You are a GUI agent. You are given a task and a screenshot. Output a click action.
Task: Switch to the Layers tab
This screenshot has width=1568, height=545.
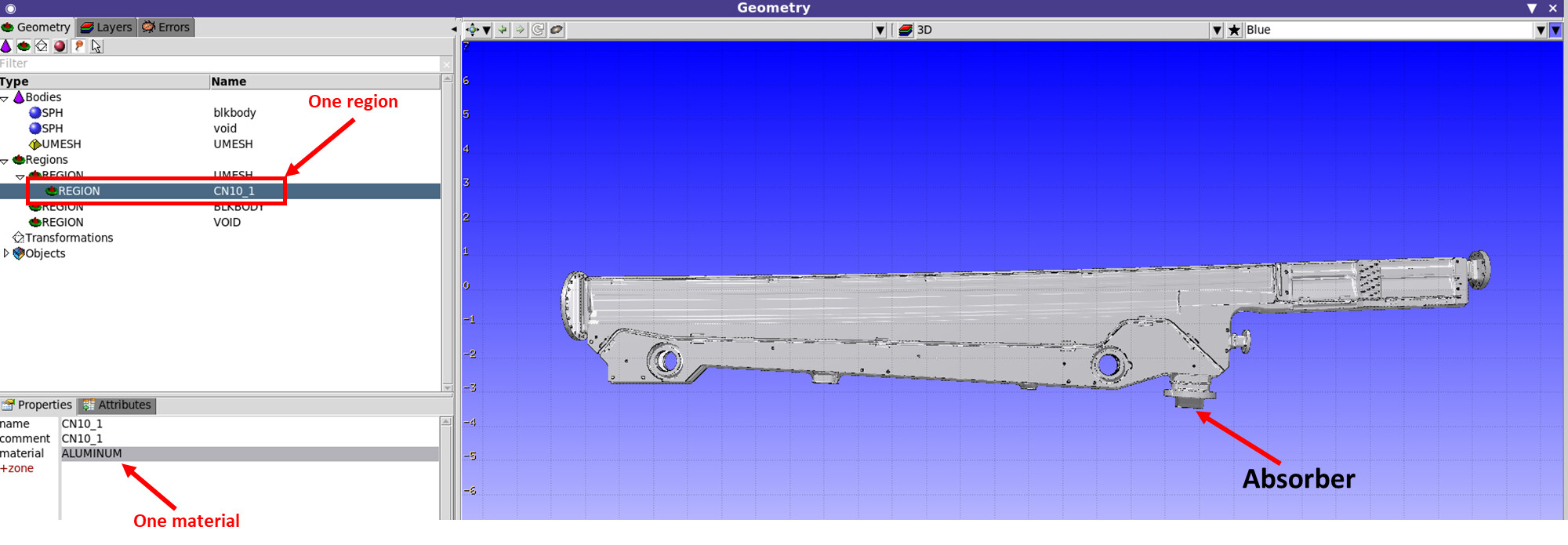pos(107,27)
